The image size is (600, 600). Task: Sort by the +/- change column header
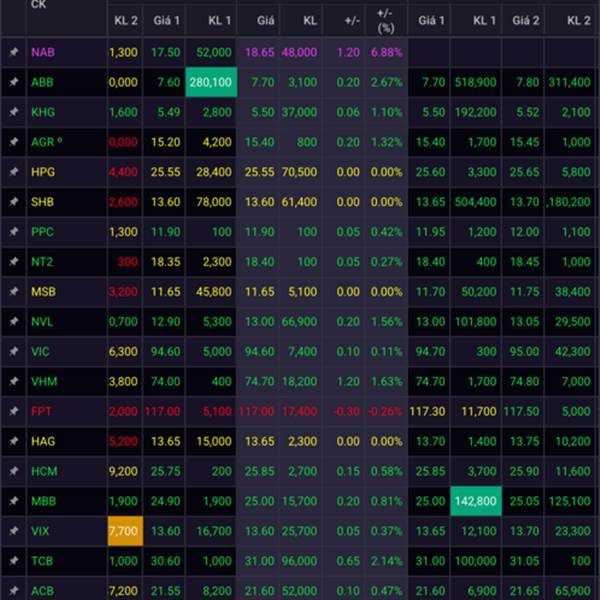pyautogui.click(x=352, y=20)
